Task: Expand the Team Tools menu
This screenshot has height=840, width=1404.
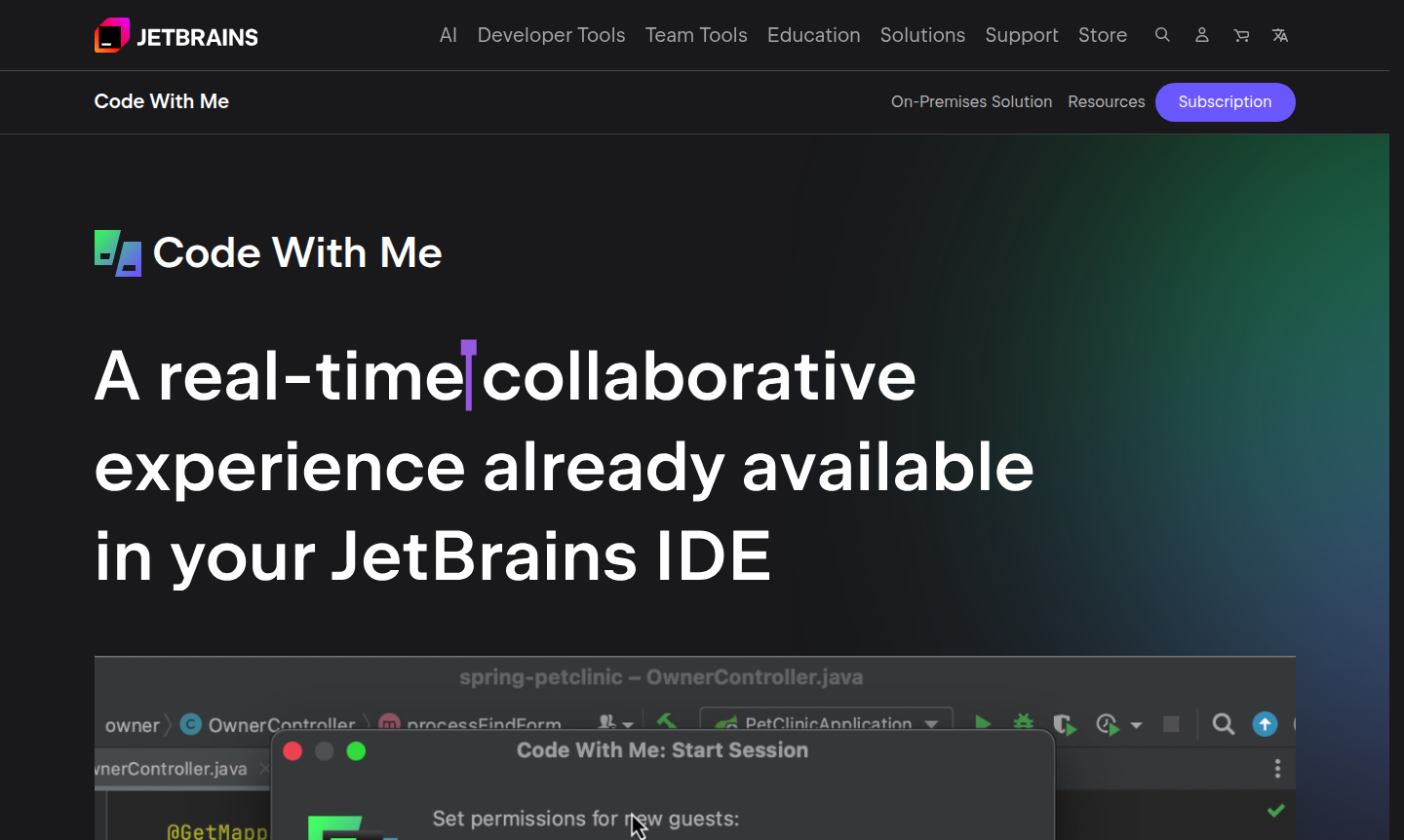Action: [x=696, y=35]
